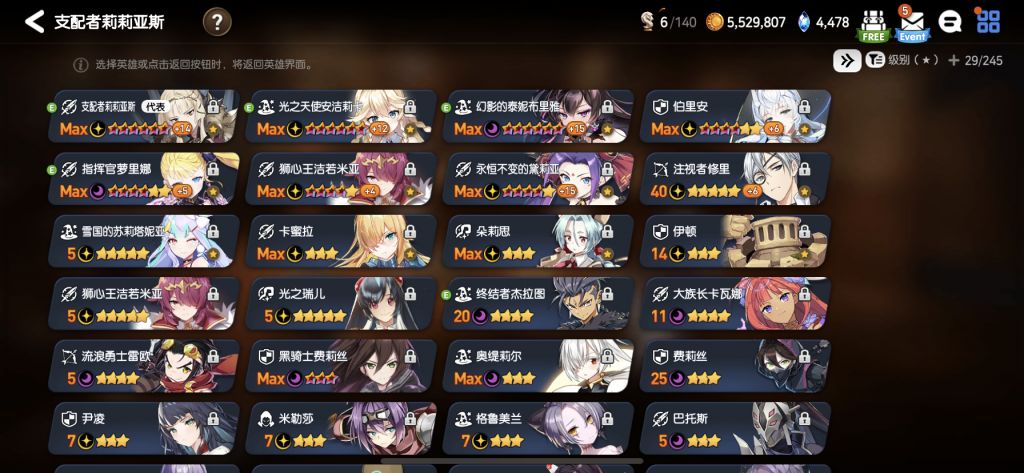The width and height of the screenshot is (1024, 473).
Task: Expand the double-arrow panel button
Action: click(x=846, y=61)
